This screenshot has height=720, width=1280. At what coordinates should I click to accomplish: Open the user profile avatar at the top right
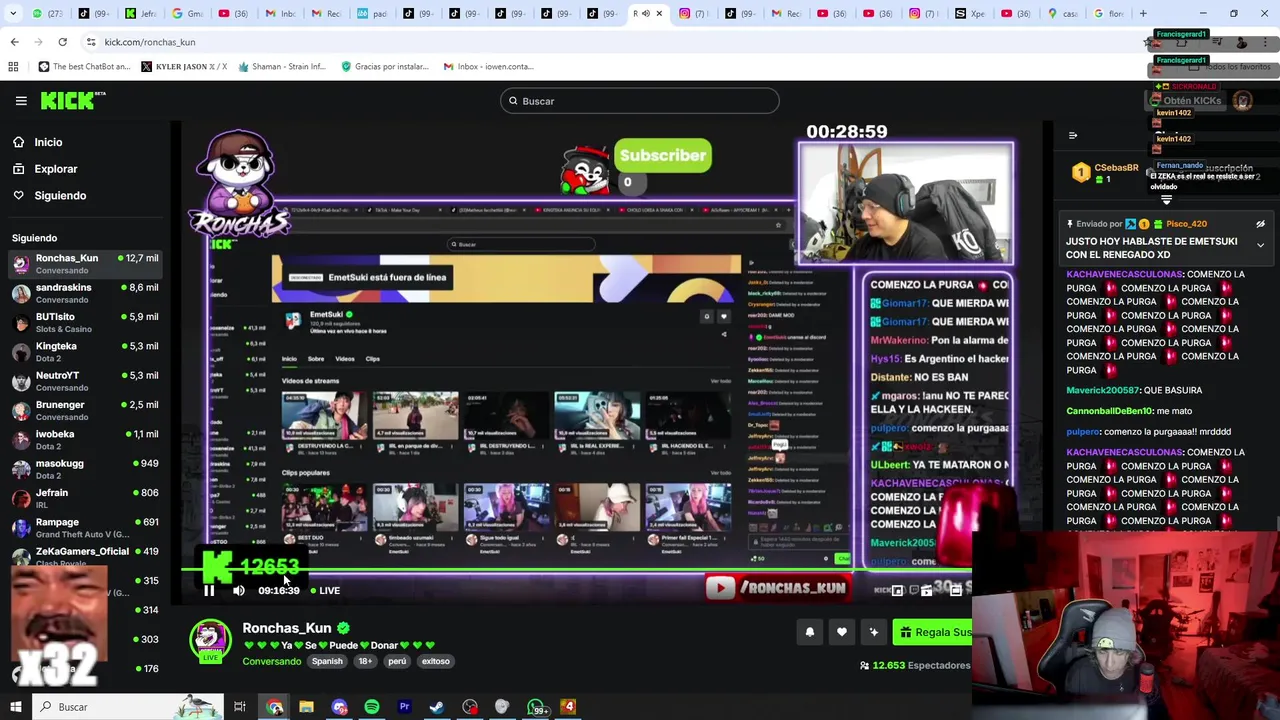(1242, 101)
